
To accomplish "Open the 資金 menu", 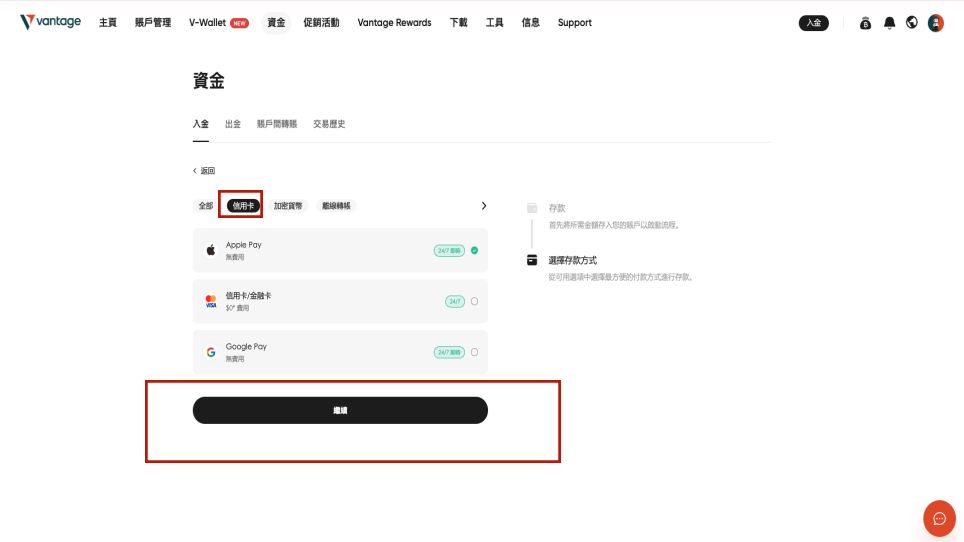I will point(276,23).
